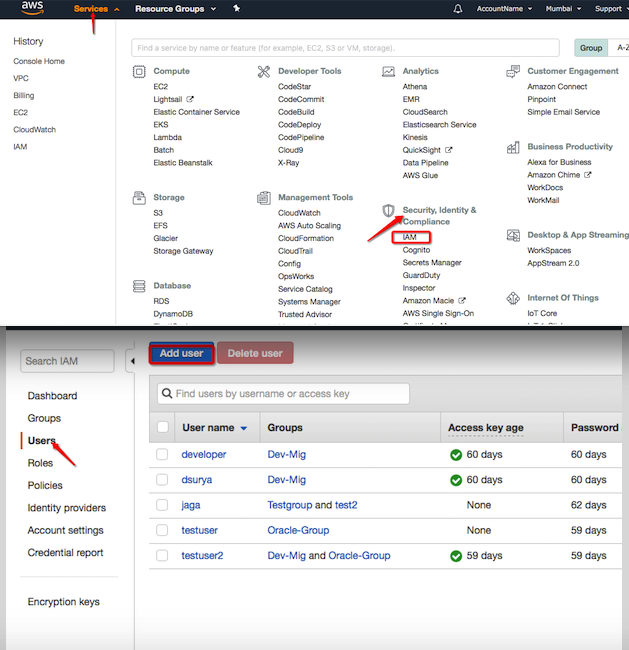Click the AWS logo icon
The image size is (629, 650).
click(x=28, y=9)
